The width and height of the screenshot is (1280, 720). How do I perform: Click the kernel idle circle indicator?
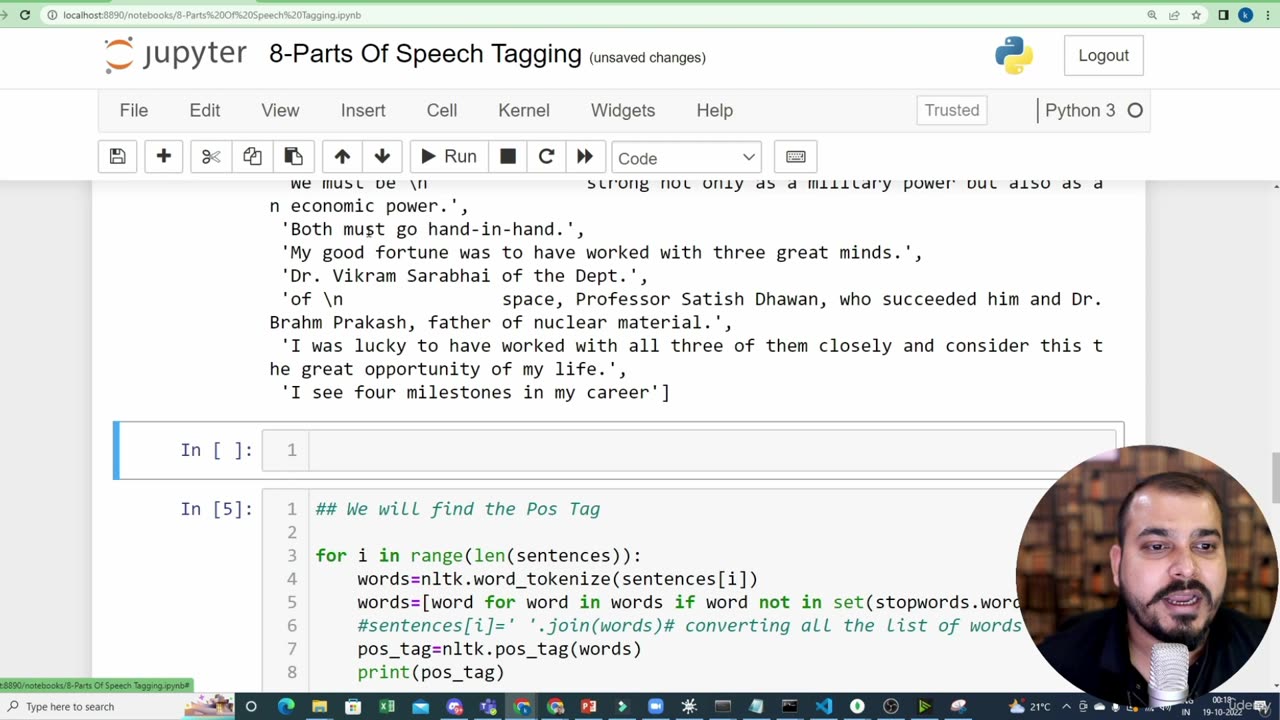point(1135,110)
